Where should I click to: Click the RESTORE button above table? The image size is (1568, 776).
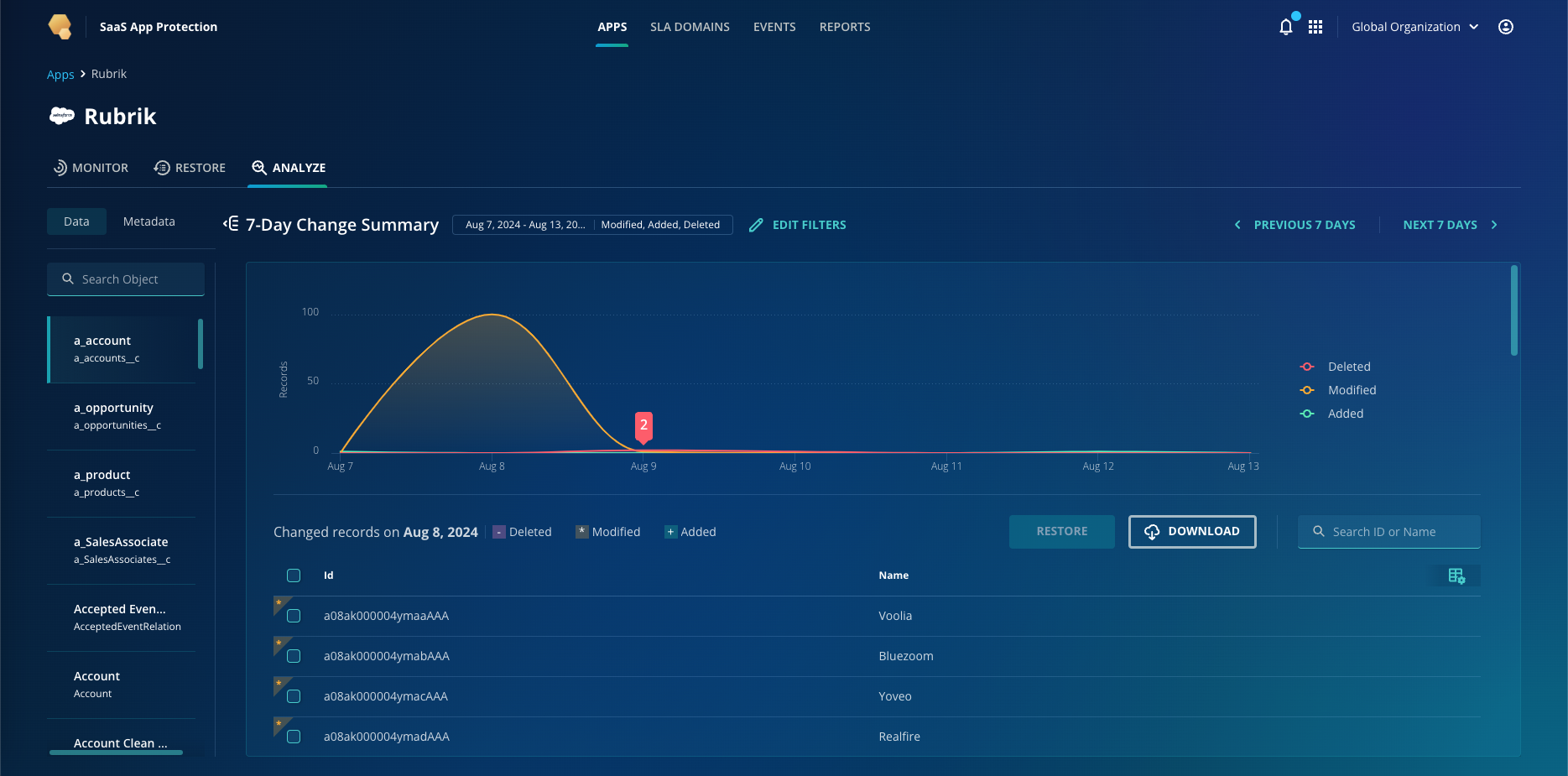(x=1062, y=531)
